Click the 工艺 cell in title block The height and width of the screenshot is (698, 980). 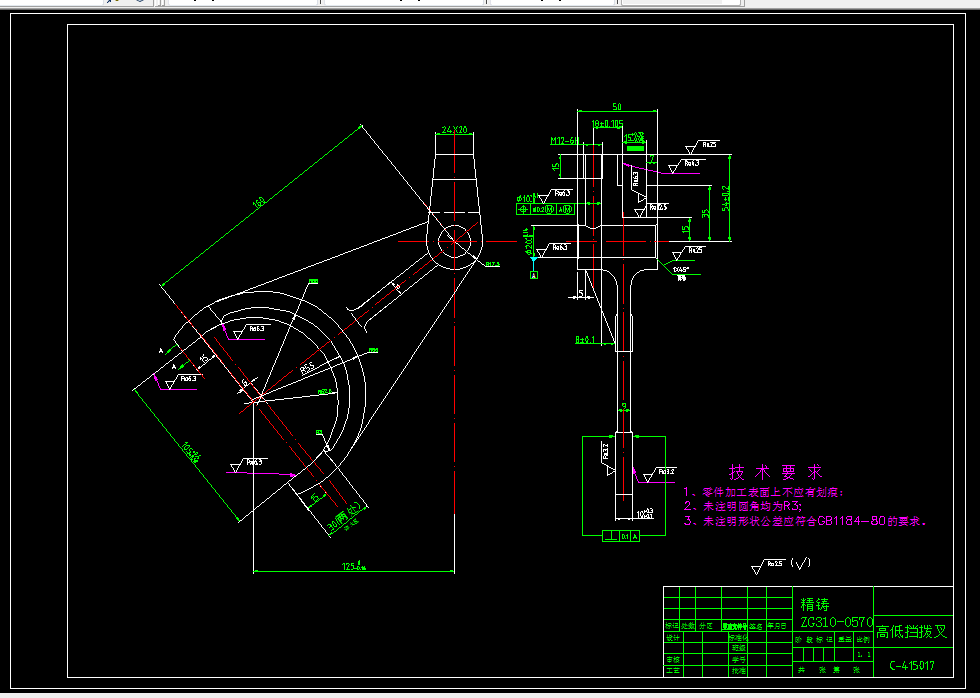point(672,671)
